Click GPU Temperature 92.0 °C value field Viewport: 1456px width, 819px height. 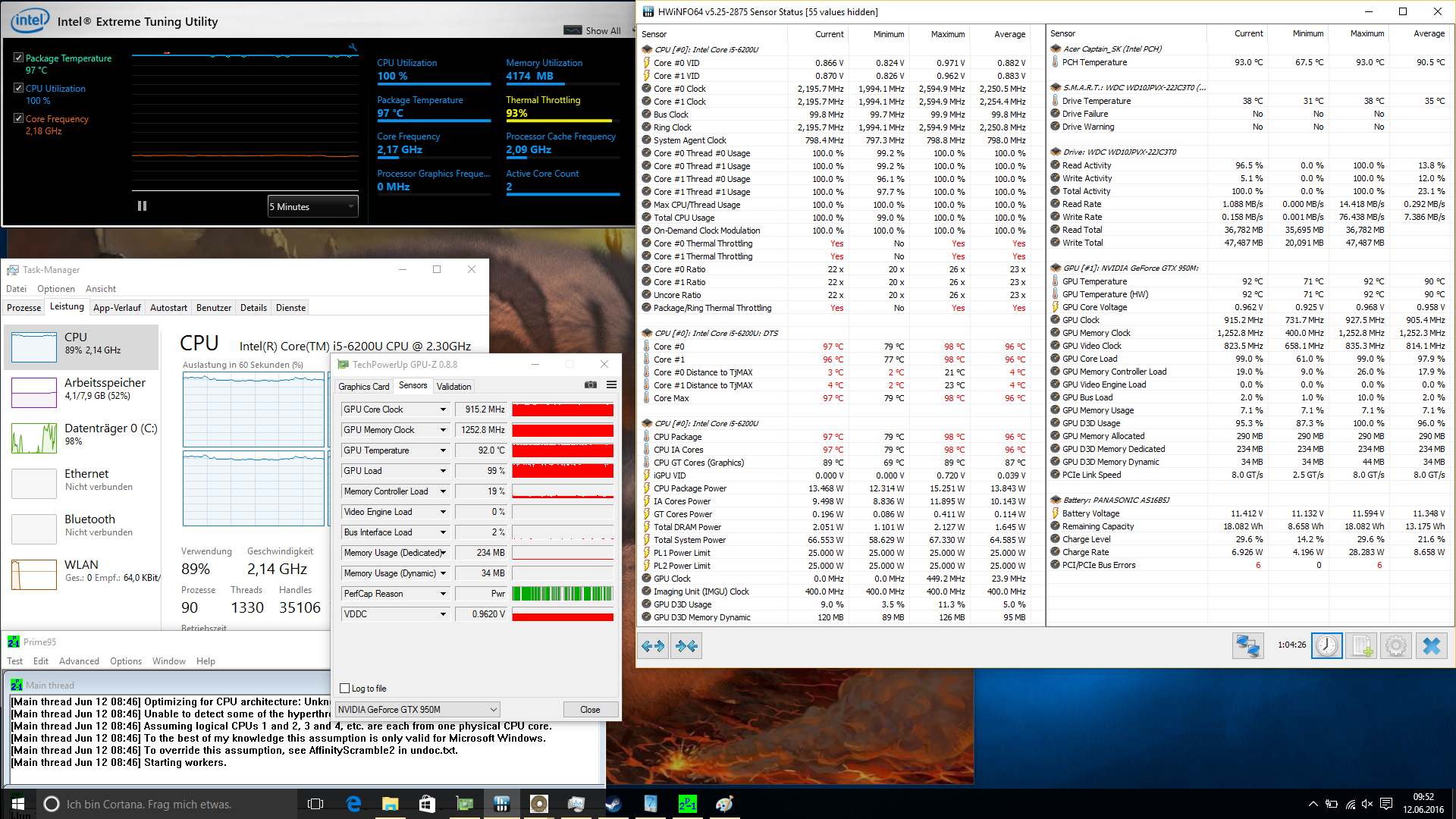pos(482,450)
